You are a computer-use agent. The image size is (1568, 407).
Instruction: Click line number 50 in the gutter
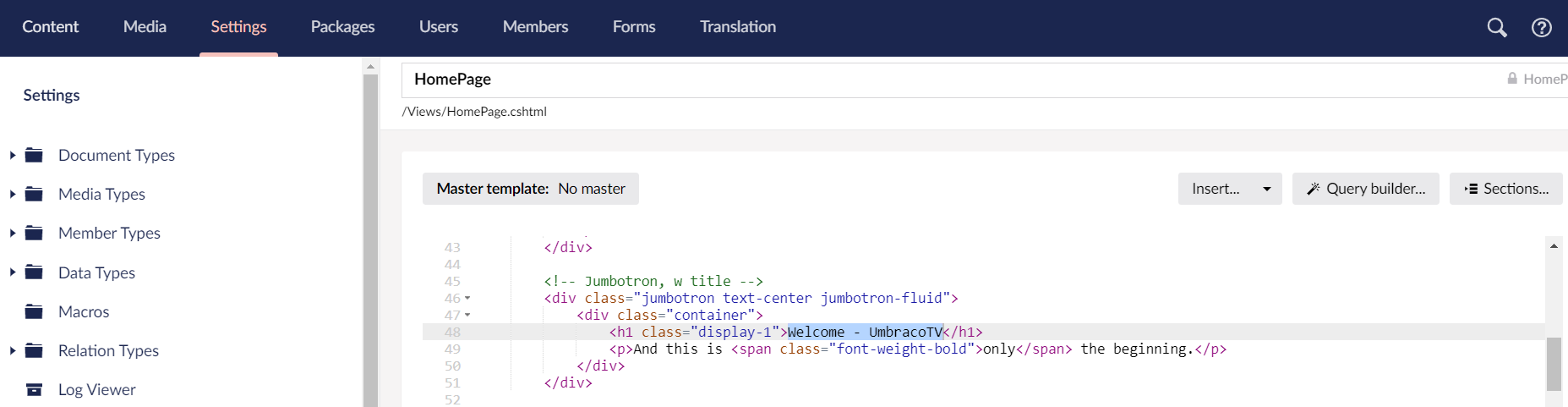click(452, 366)
